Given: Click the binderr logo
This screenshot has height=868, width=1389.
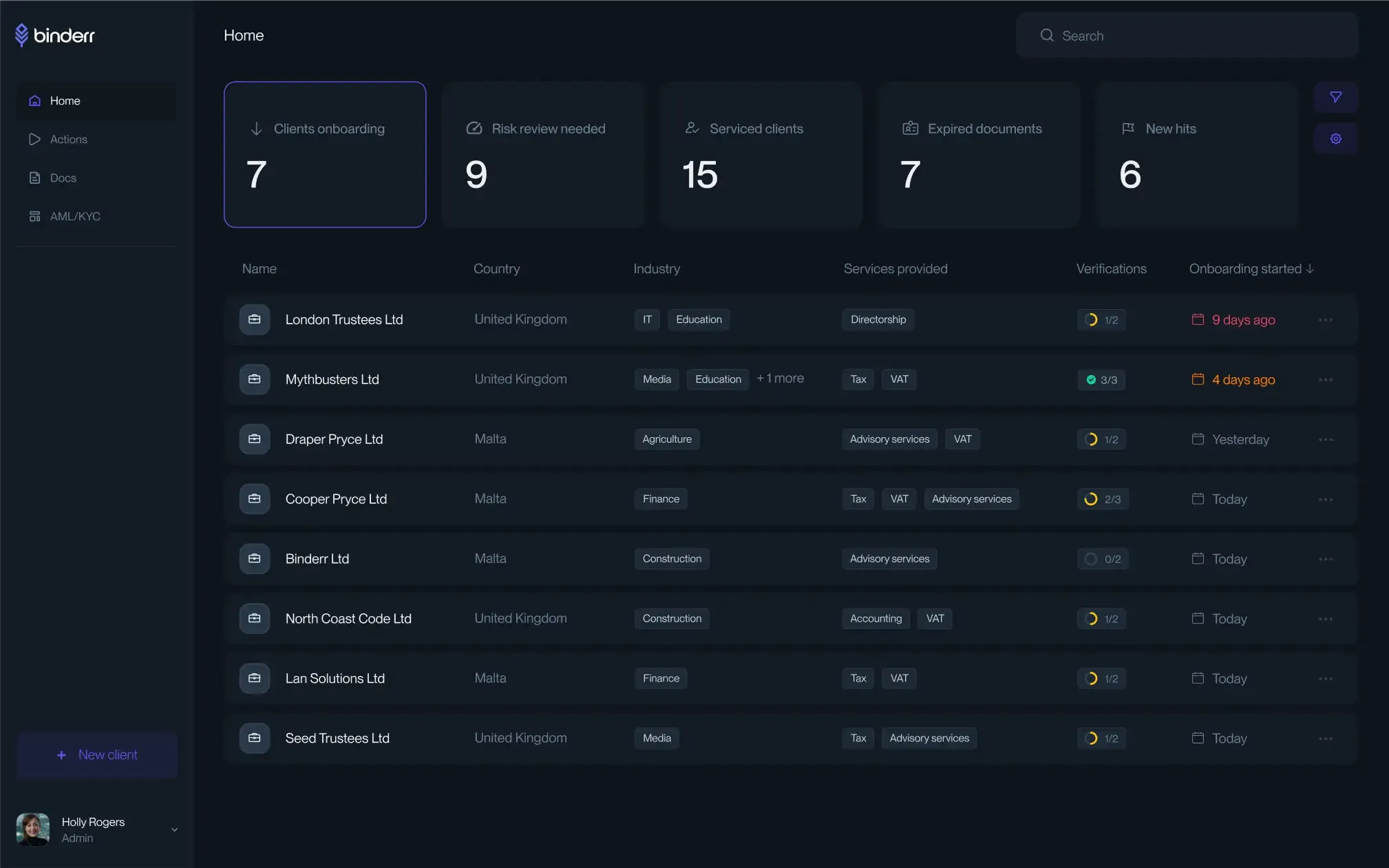Looking at the screenshot, I should pyautogui.click(x=55, y=35).
